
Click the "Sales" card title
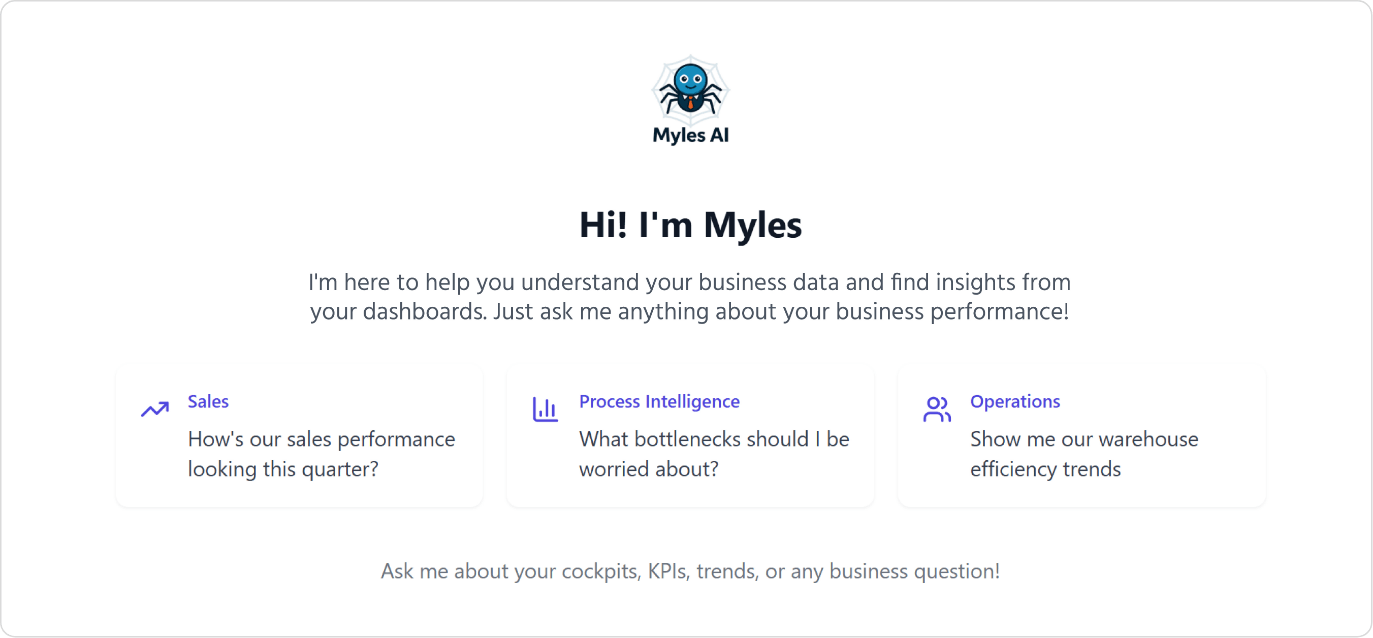pos(208,402)
